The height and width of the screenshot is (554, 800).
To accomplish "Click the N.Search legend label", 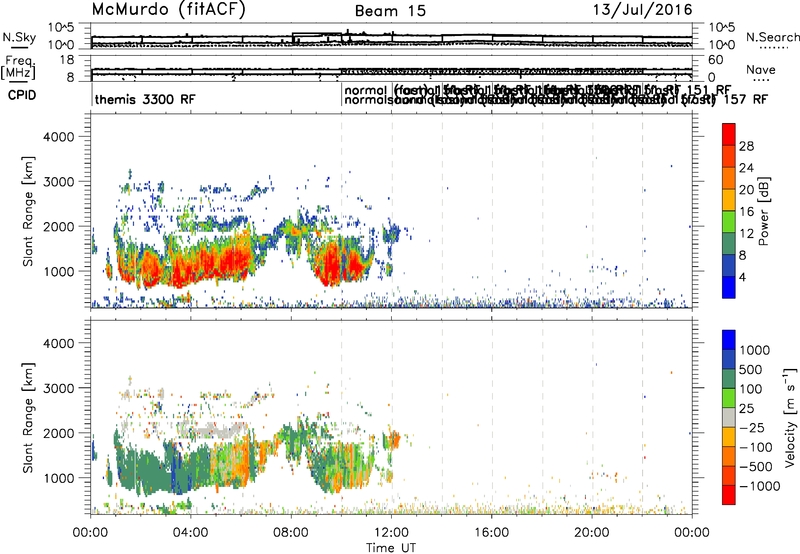I will (772, 37).
